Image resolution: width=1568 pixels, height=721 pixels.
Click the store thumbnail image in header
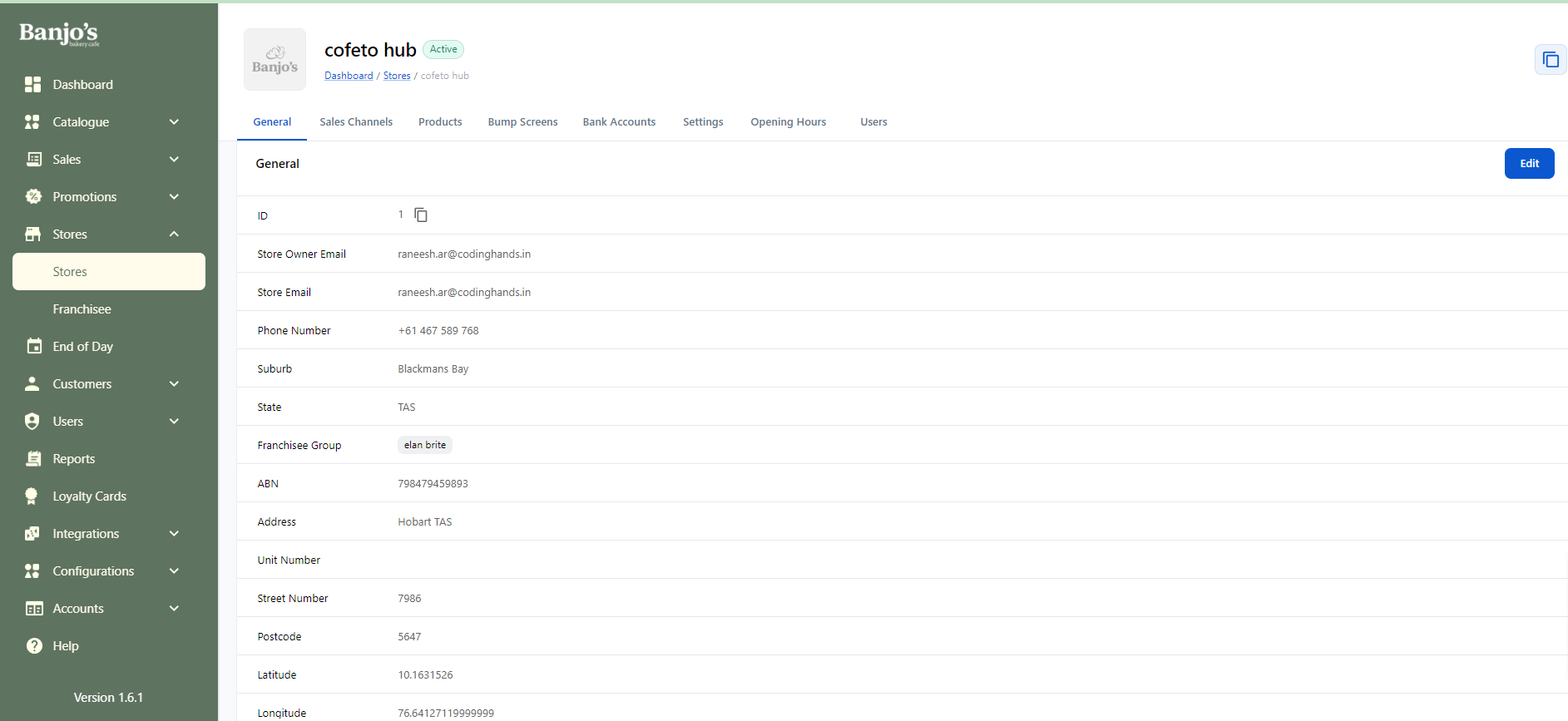275,60
